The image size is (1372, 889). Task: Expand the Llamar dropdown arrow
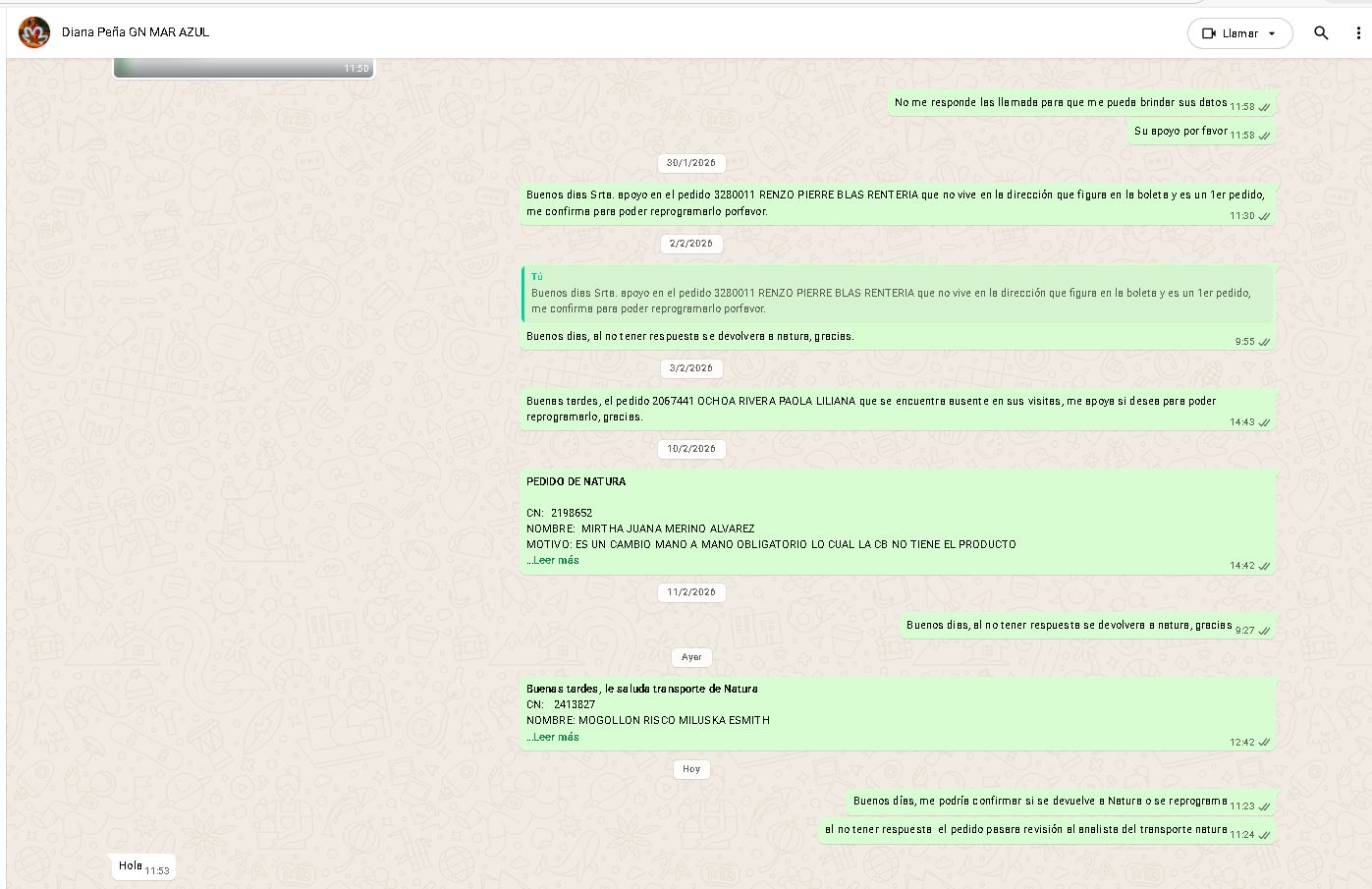click(x=1272, y=33)
